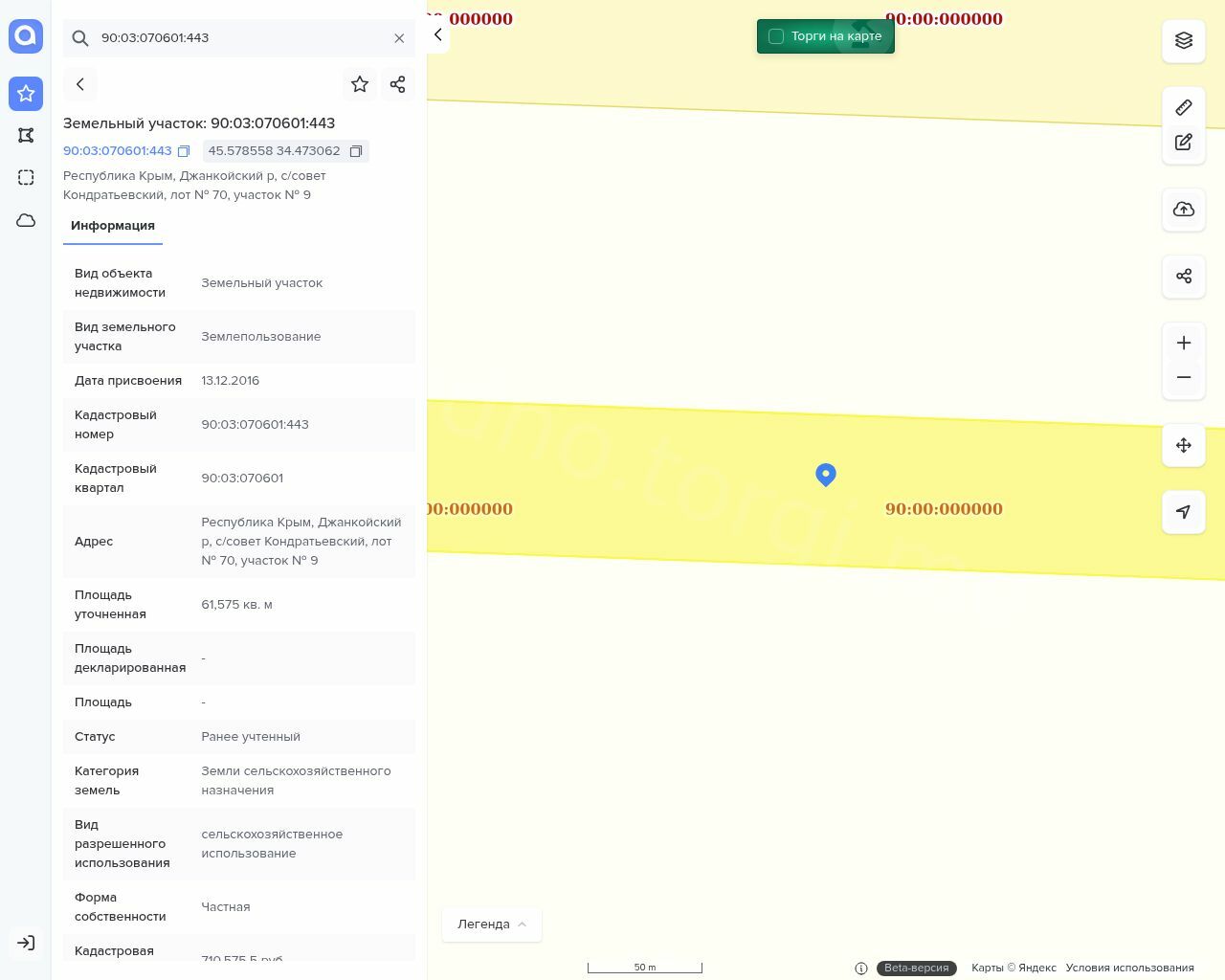Open the "Условия использования" link
Image resolution: width=1225 pixels, height=980 pixels.
pyautogui.click(x=1129, y=968)
